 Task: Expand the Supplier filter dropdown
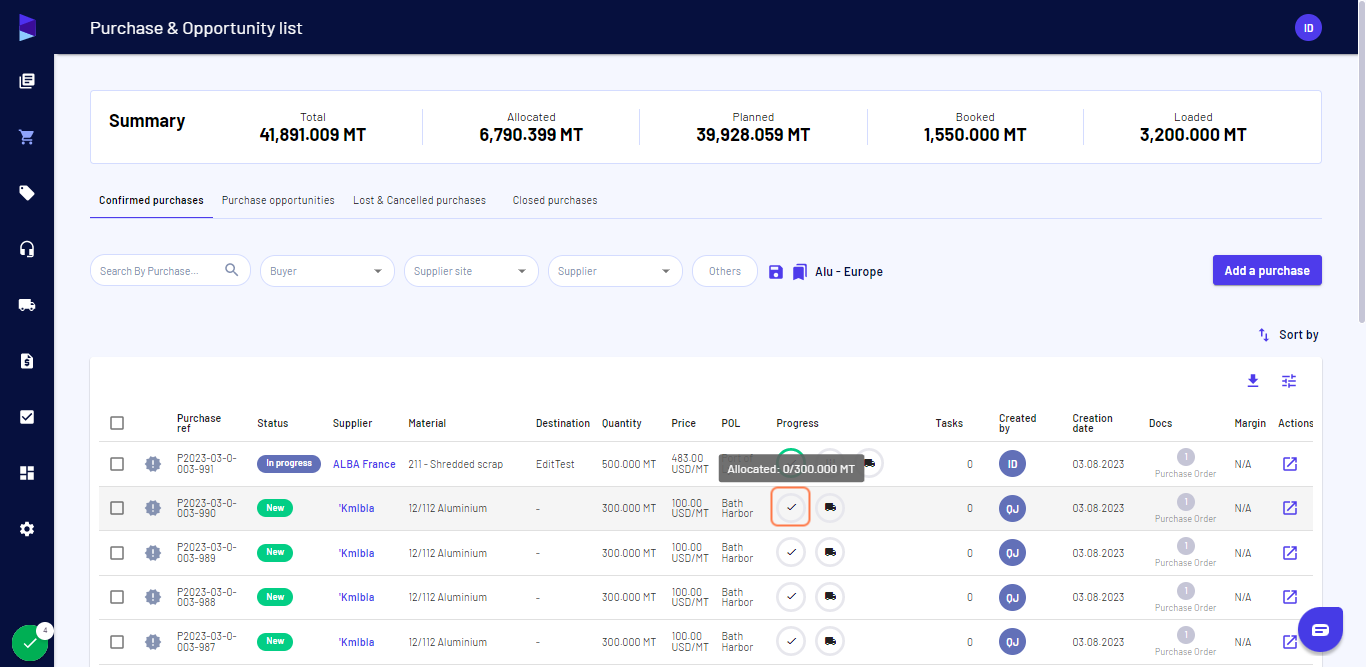point(615,271)
